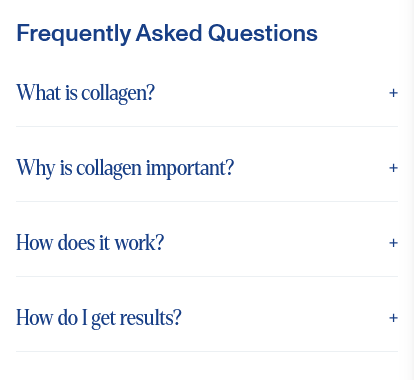
Task: Expand 'Why is collagen important?' question text
Action: (x=207, y=168)
